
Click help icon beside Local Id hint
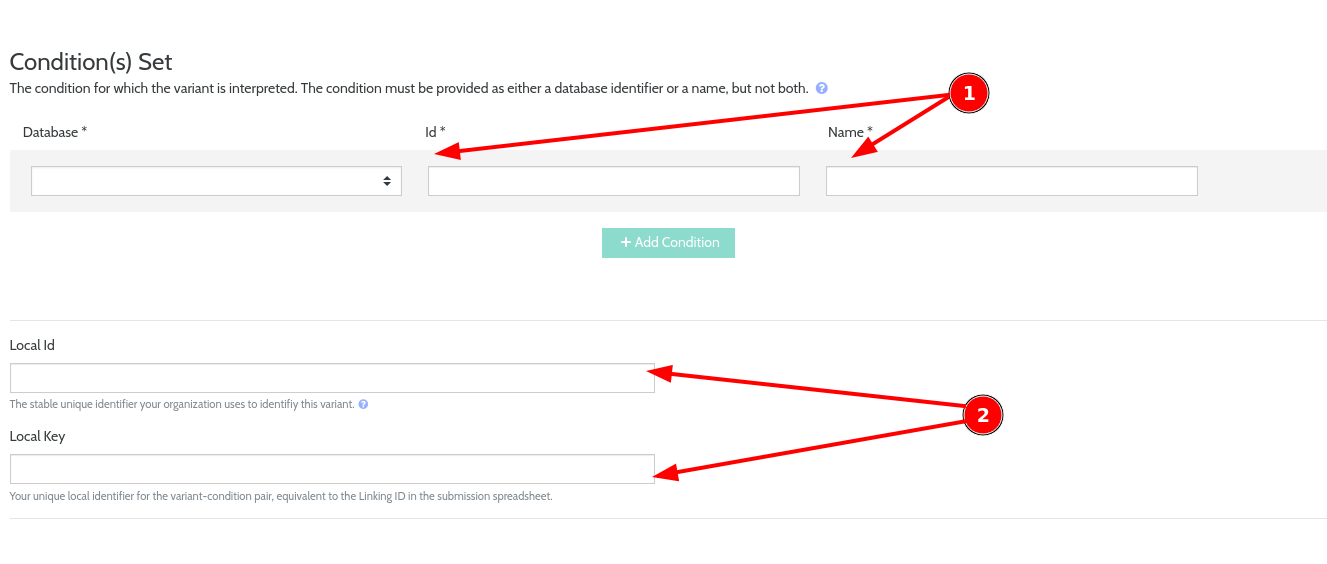(x=363, y=404)
